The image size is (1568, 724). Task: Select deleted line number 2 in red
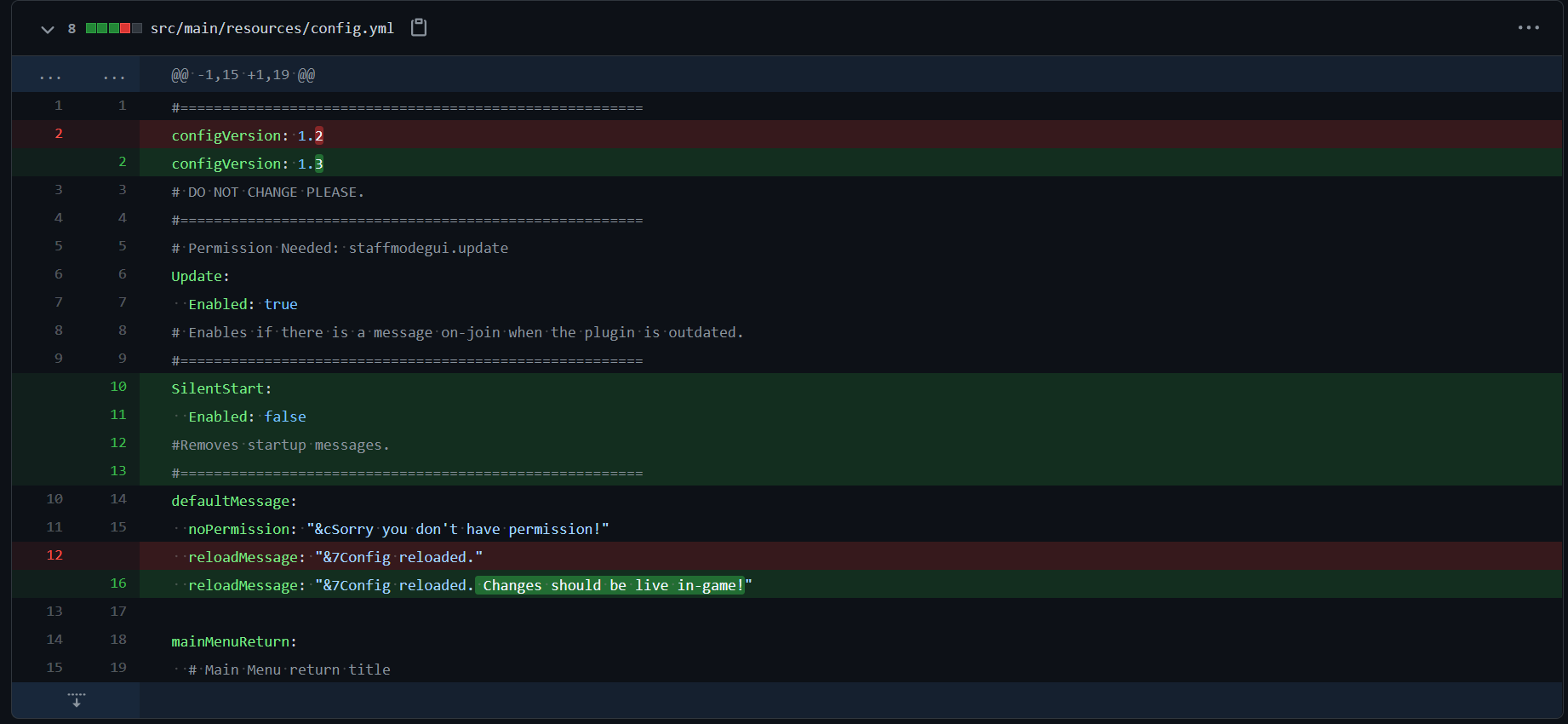tap(59, 134)
